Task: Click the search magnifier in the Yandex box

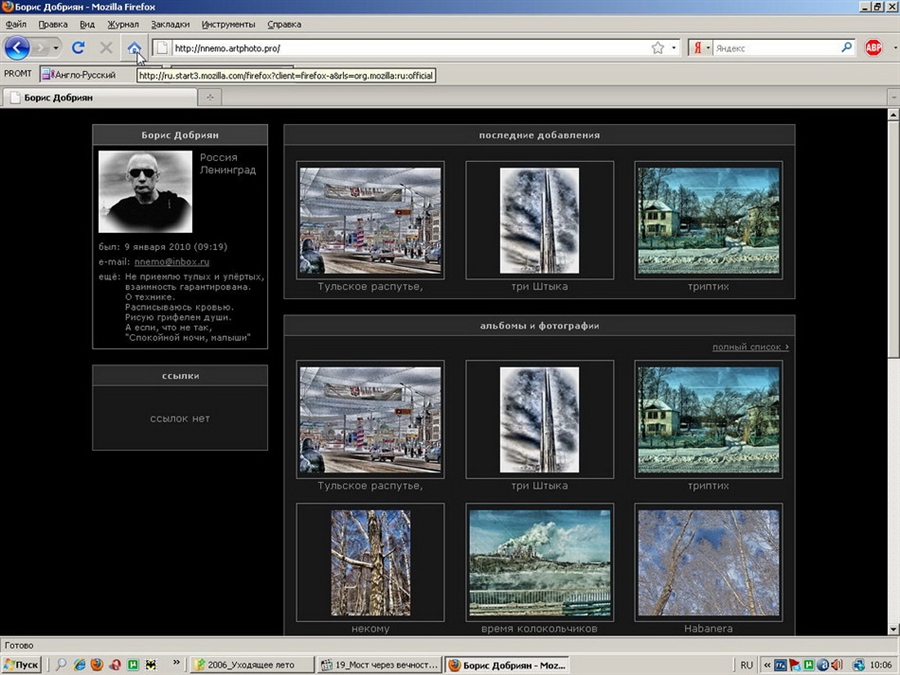Action: (x=846, y=47)
